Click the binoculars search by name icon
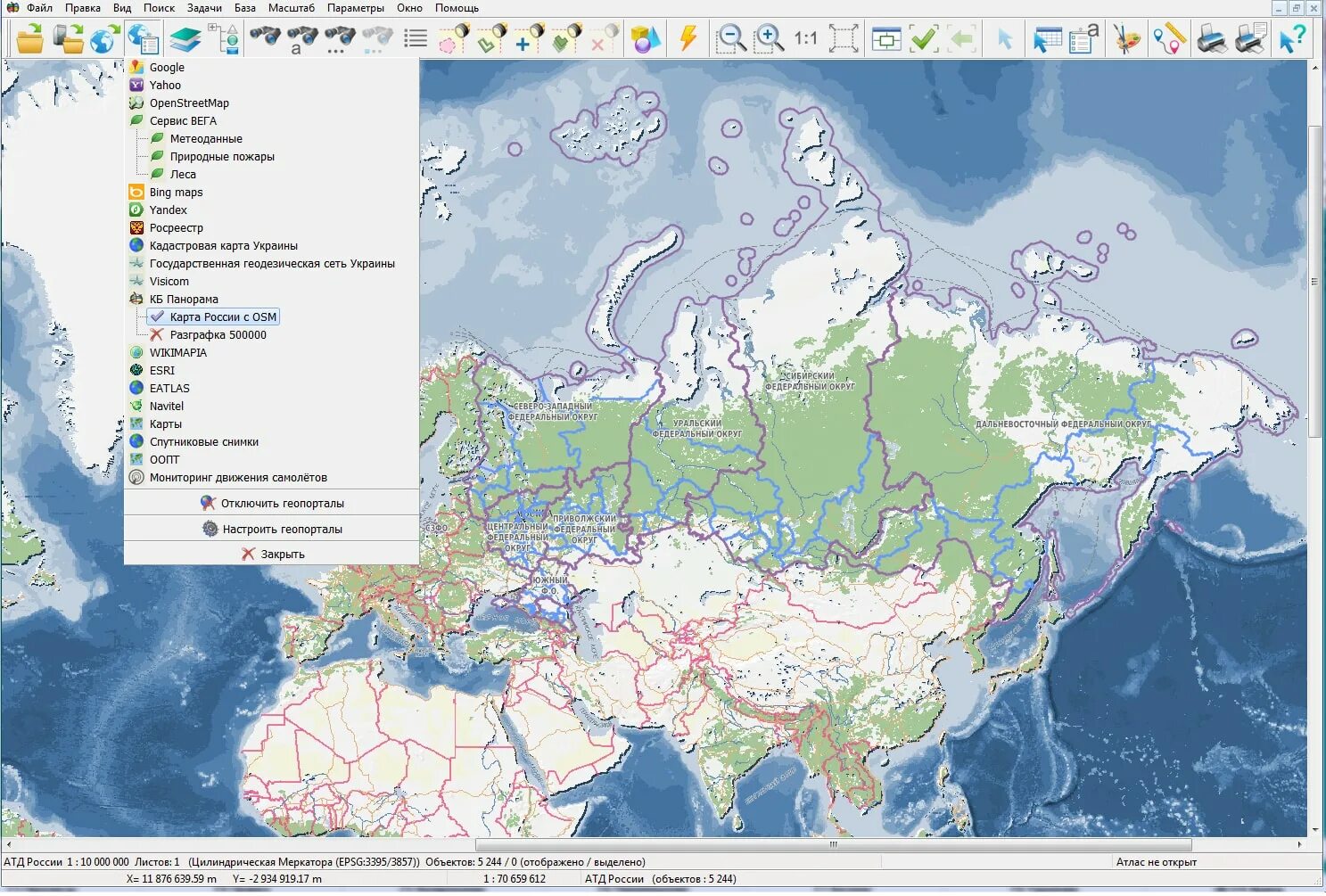This screenshot has height=896, width=1326. 302,38
